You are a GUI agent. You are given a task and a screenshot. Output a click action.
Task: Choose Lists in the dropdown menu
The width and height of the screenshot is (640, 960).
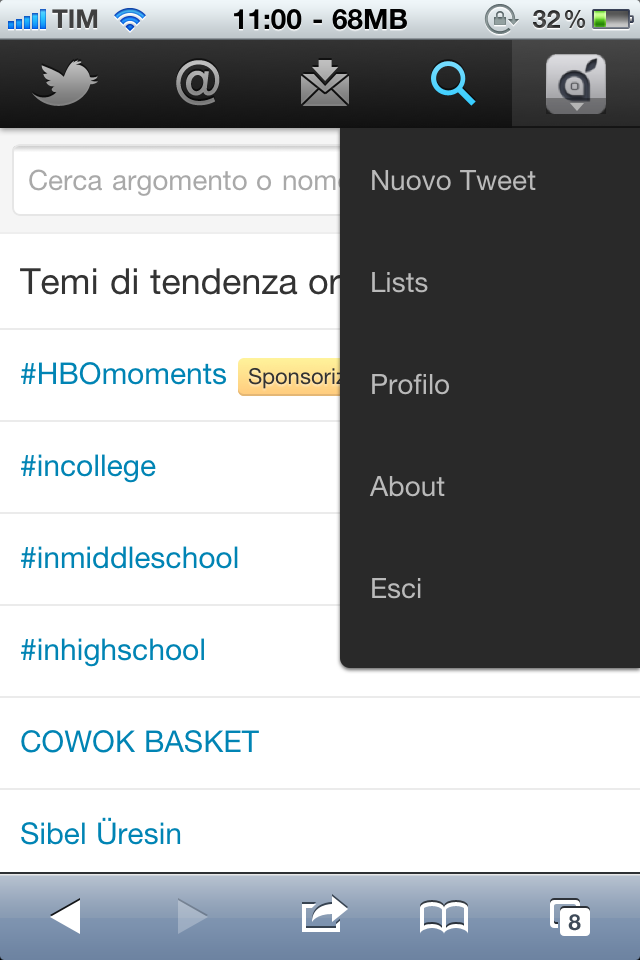pos(399,283)
